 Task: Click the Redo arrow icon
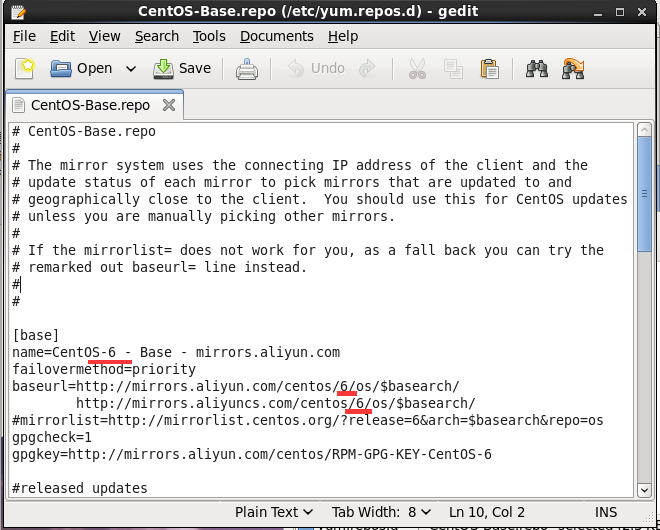367,69
